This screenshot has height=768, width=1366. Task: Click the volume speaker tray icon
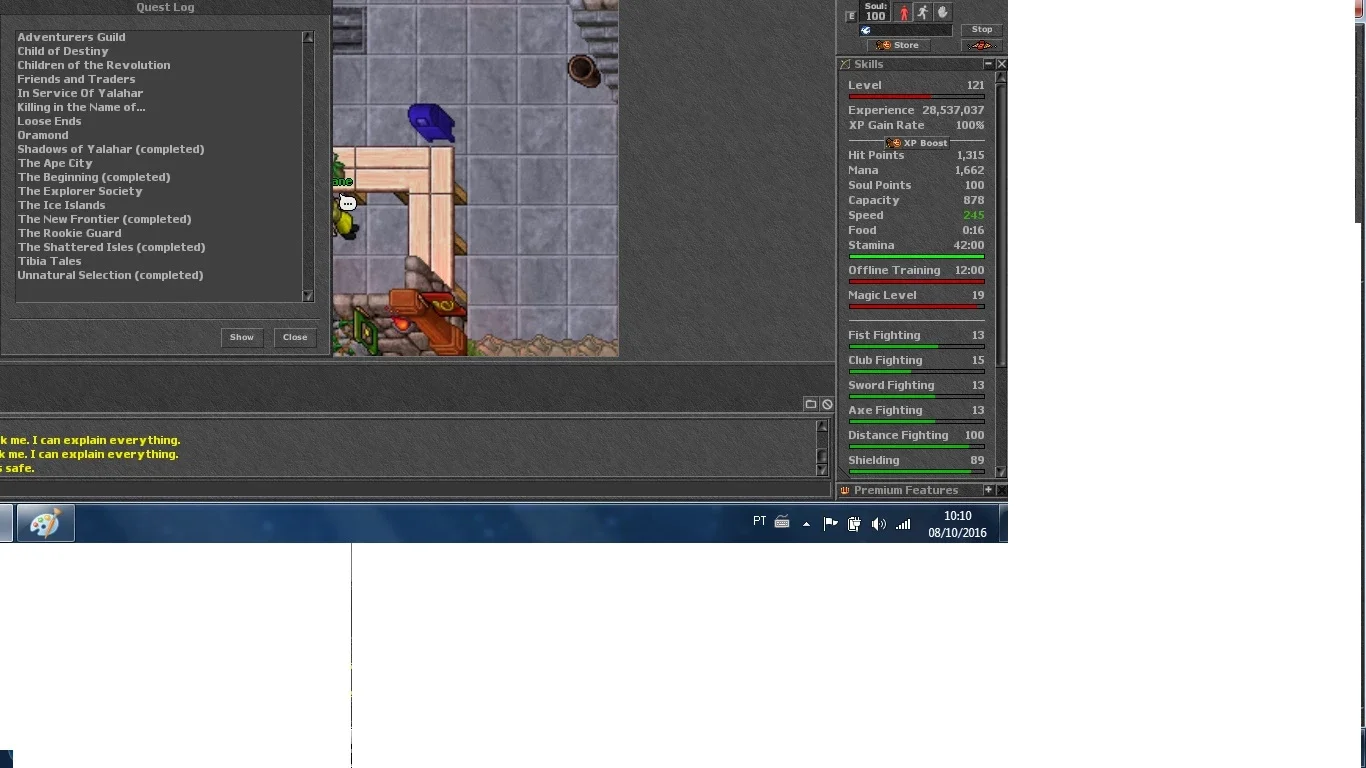878,524
